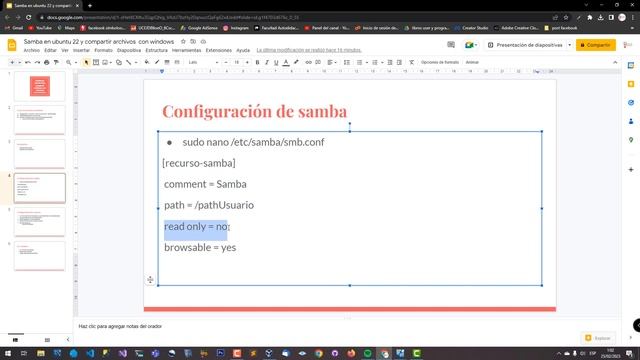This screenshot has height=360, width=640.
Task: Select slide 5 thumbnail
Action: pos(40,222)
